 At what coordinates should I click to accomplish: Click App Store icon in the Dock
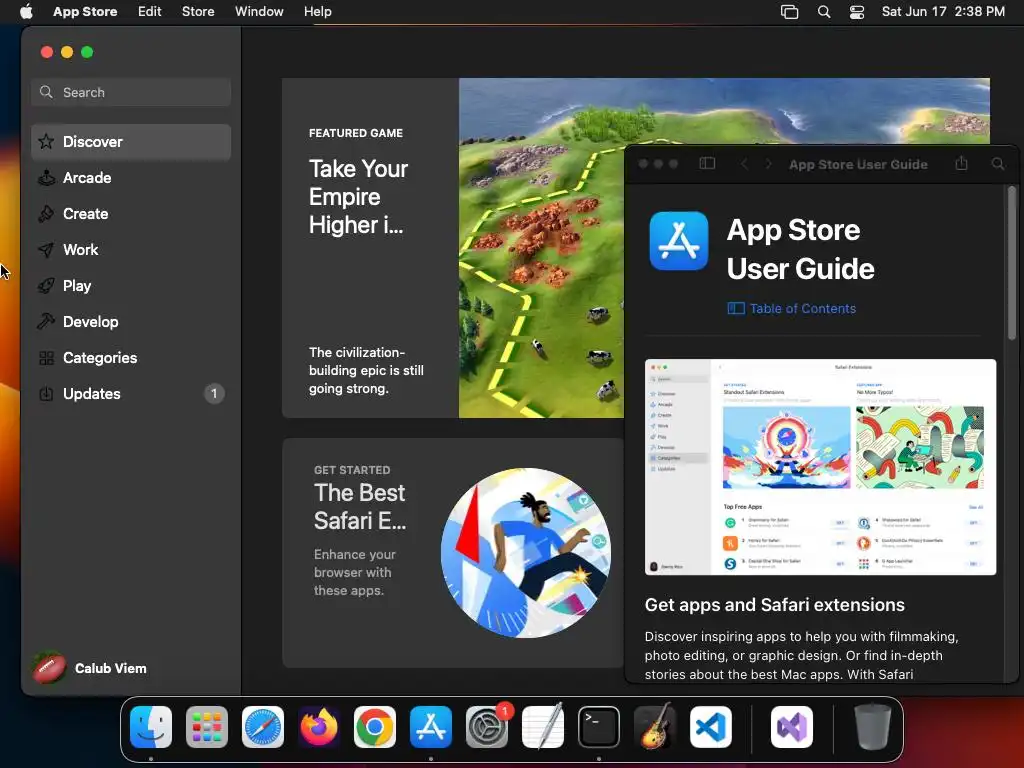pos(431,727)
